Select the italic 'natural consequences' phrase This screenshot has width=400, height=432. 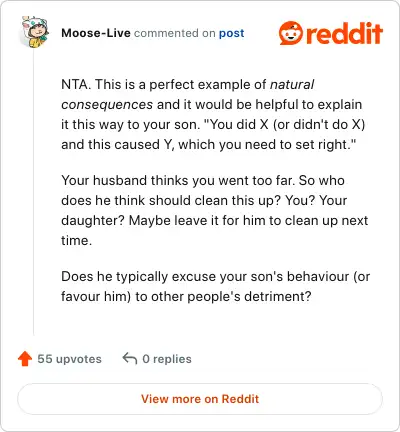click(x=188, y=94)
